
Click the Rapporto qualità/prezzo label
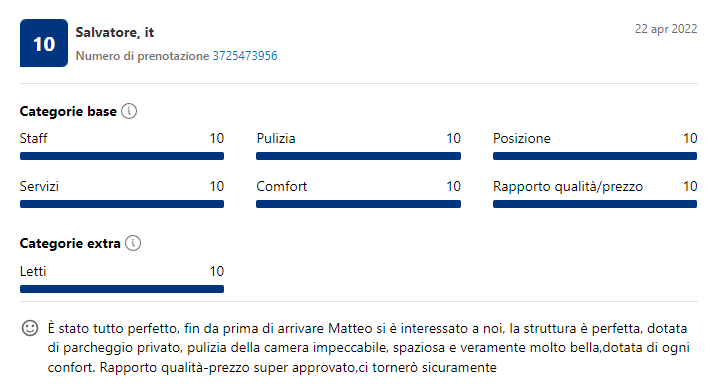pos(567,187)
